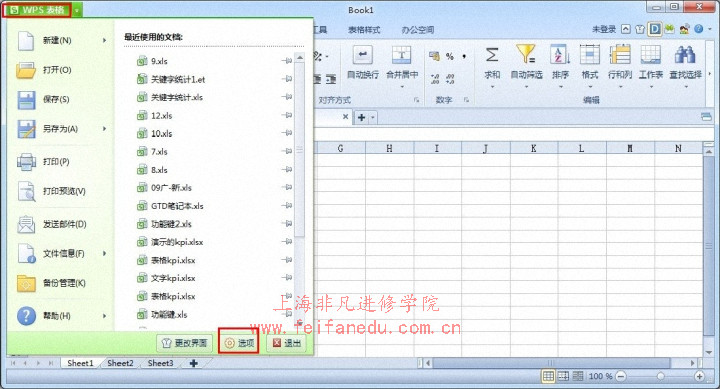Switch to the Sheet2 tab
The width and height of the screenshot is (720, 389).
point(120,363)
